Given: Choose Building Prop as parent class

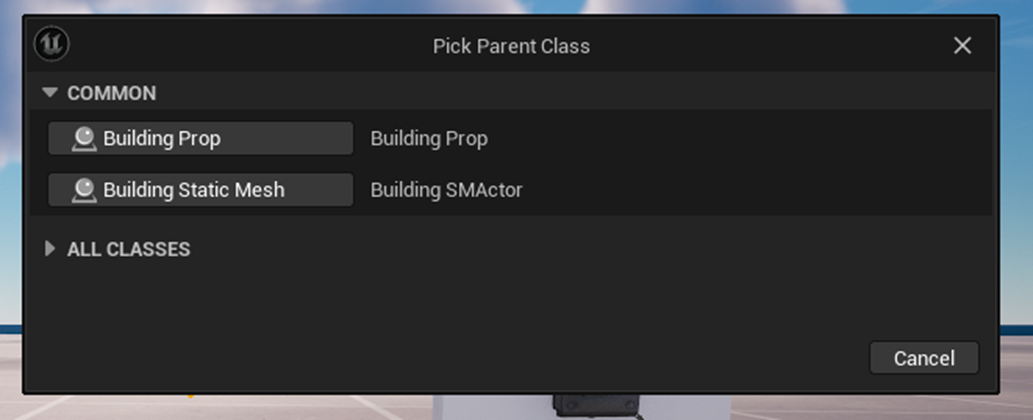Looking at the screenshot, I should point(200,138).
